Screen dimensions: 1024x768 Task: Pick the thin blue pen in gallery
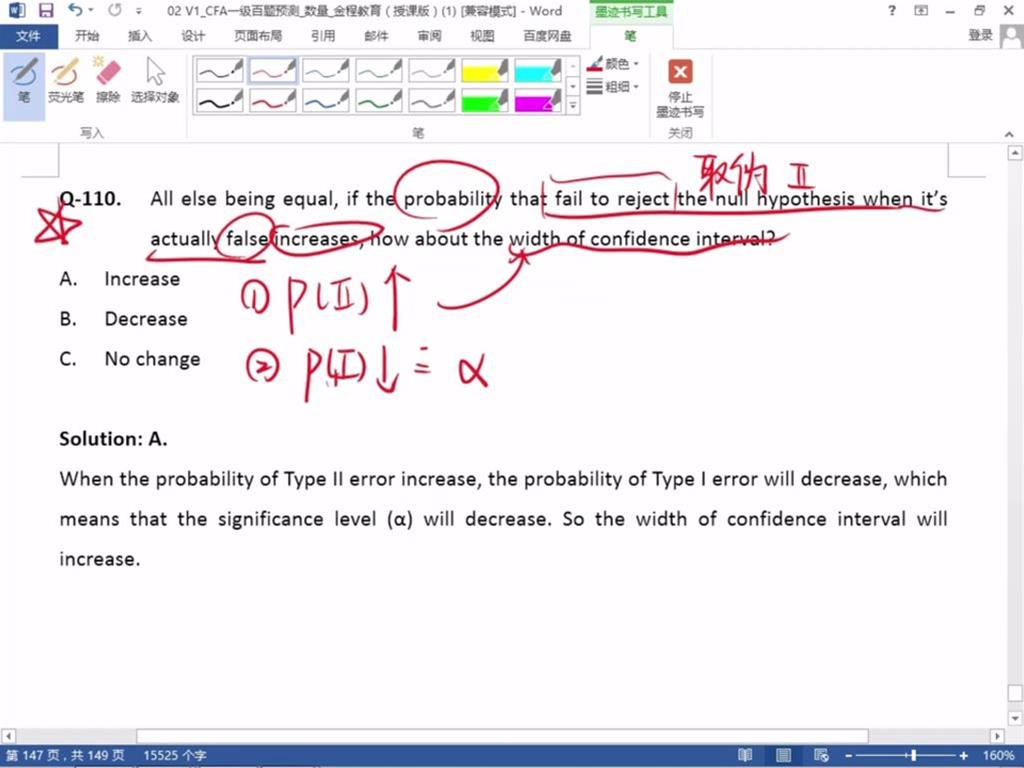click(x=325, y=71)
